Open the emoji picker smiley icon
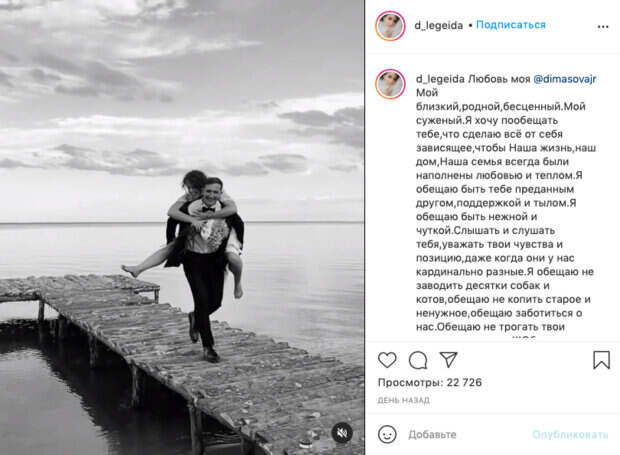The height and width of the screenshot is (455, 620). coord(387,434)
